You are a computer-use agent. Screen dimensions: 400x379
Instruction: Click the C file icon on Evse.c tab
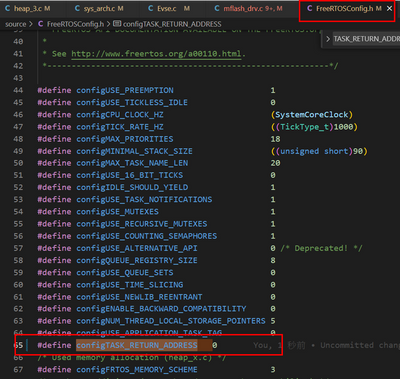pyautogui.click(x=151, y=9)
